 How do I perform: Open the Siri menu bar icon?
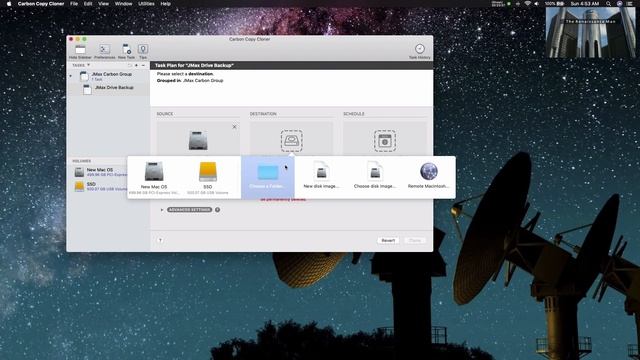[x=619, y=4]
